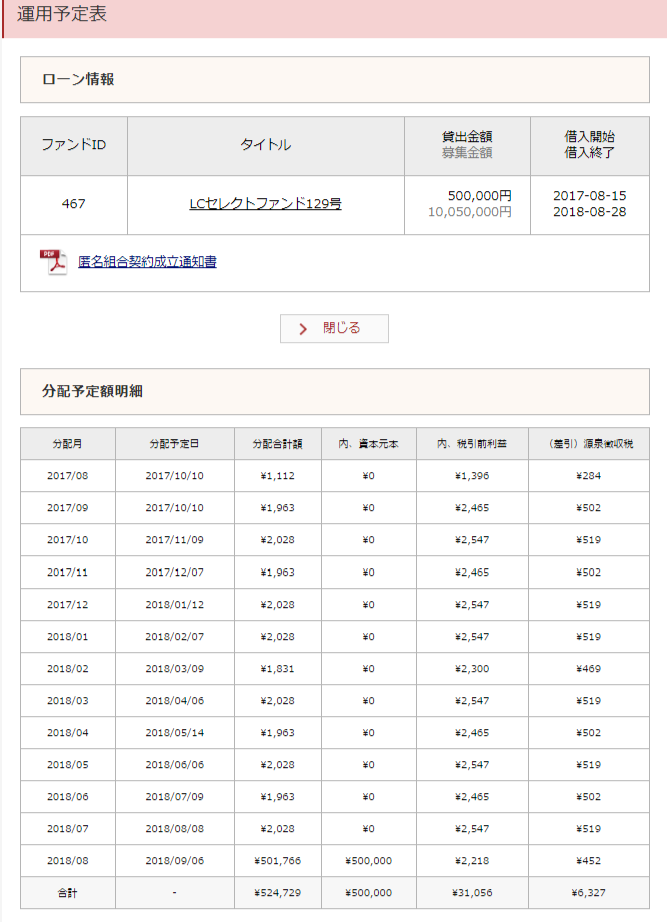Screen dimensions: 667x922
Task: Click the 分配予定額明細 section header
Action: coord(92,391)
